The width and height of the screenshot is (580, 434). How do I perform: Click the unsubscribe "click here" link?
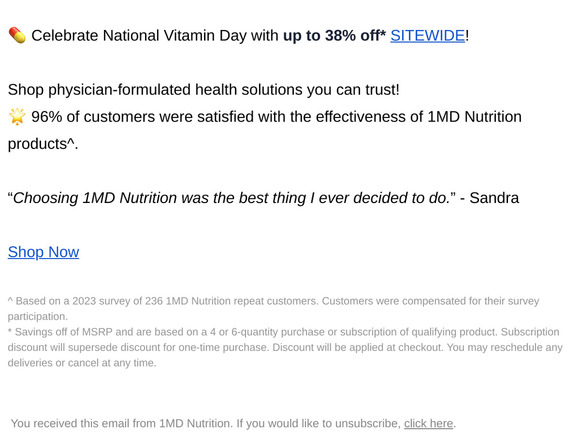(x=428, y=423)
